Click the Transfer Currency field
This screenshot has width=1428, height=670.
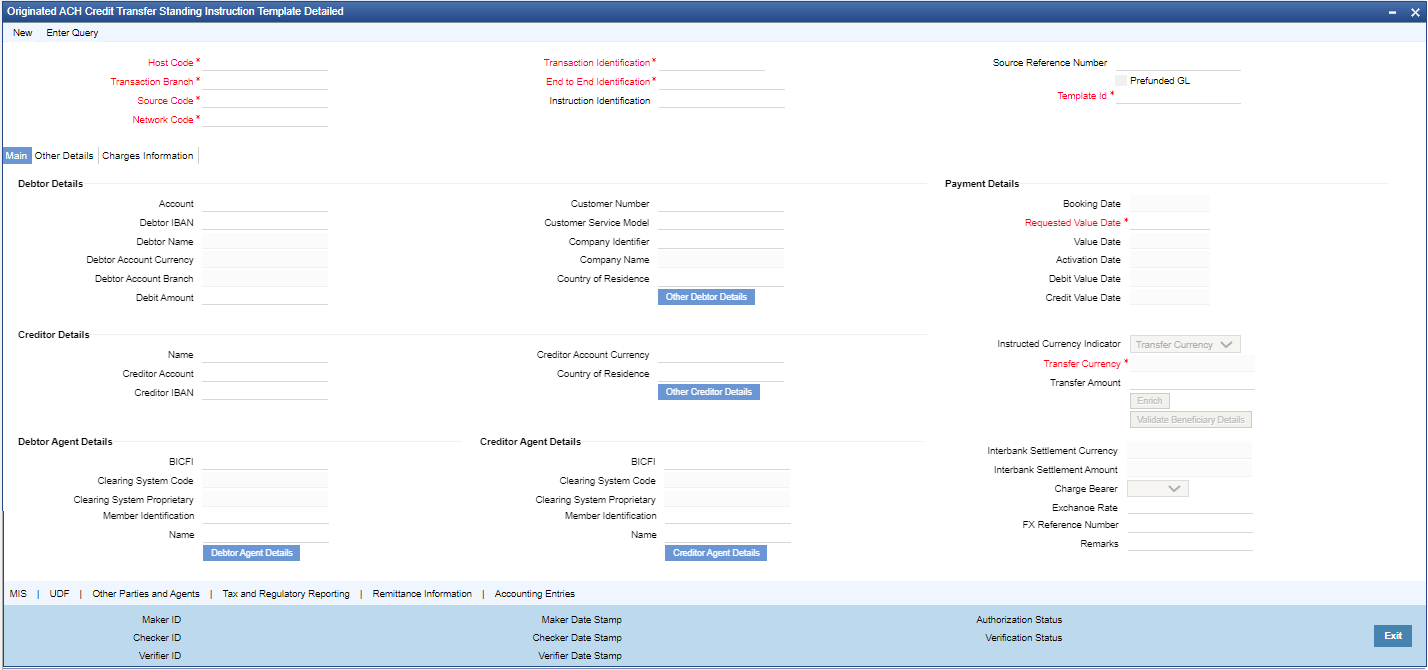[x=1192, y=363]
